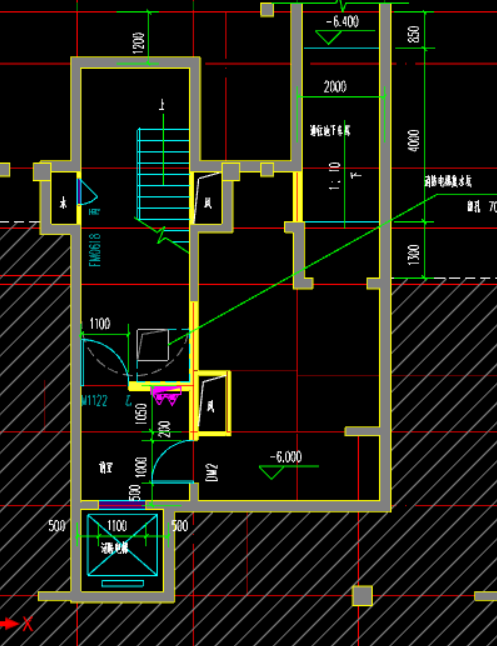Pick the magenta double-triangle symbol near 1050
The width and height of the screenshot is (497, 646).
(x=166, y=396)
